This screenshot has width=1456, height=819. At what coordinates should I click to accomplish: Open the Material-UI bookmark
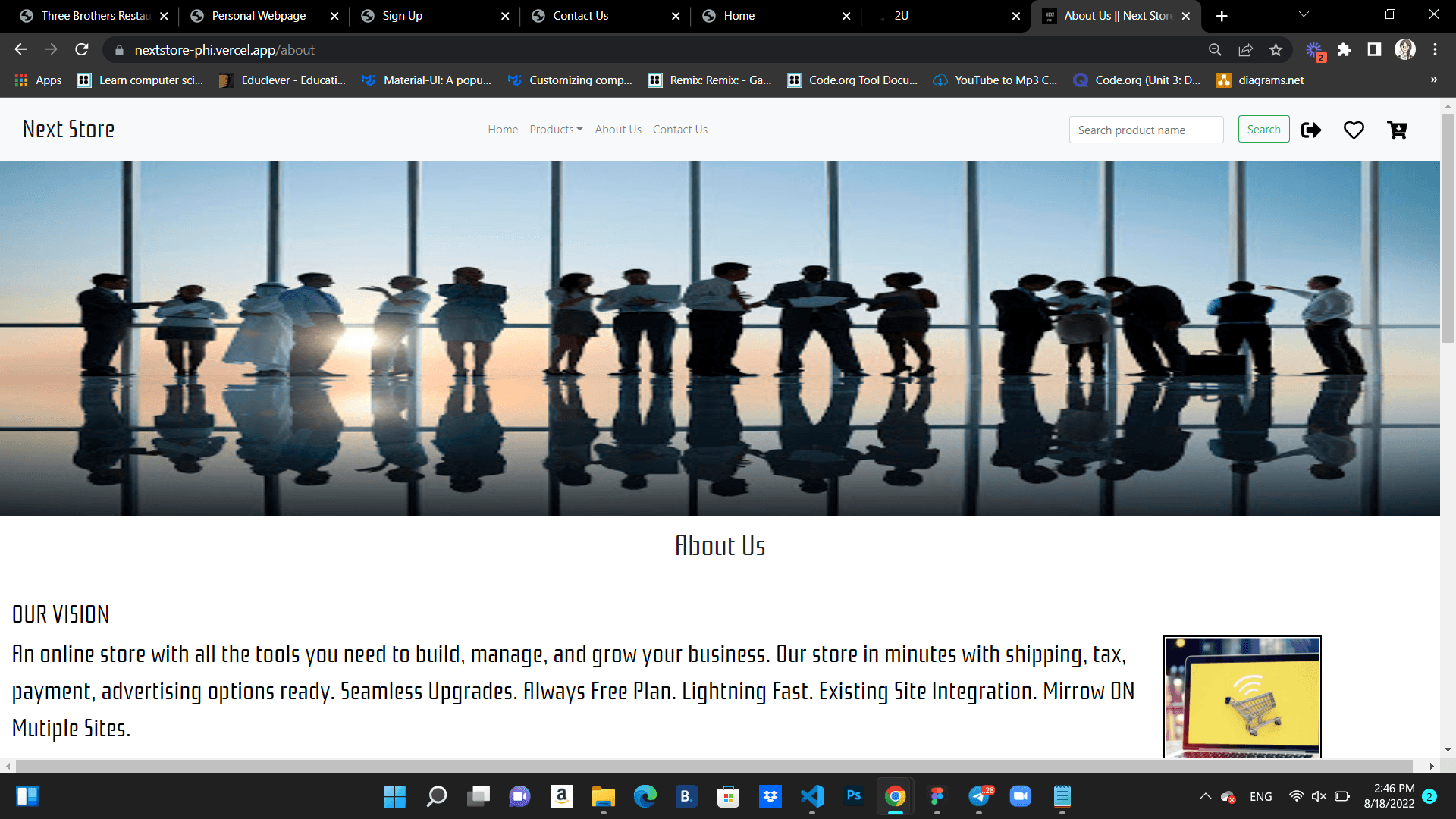[x=426, y=80]
